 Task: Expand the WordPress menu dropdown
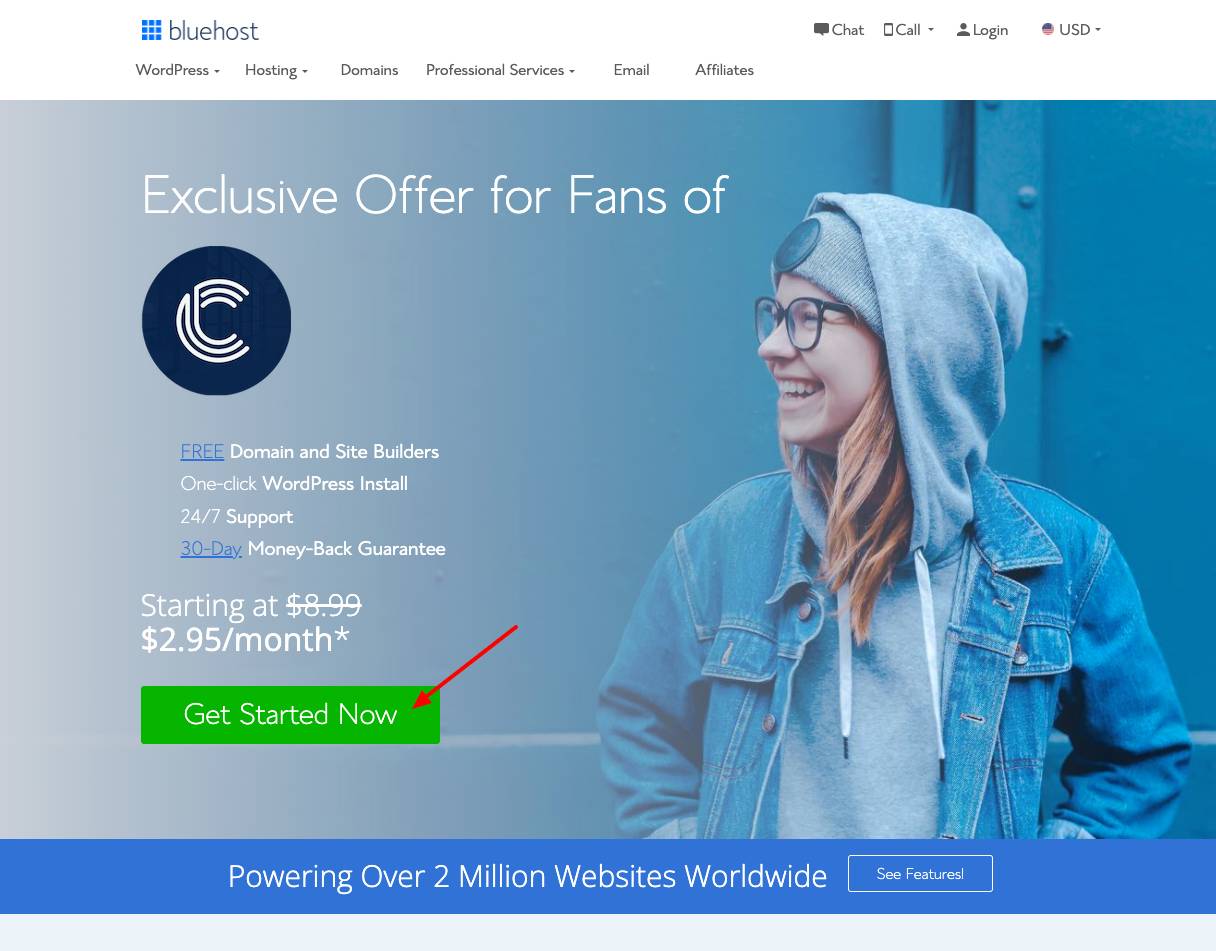[x=177, y=70]
